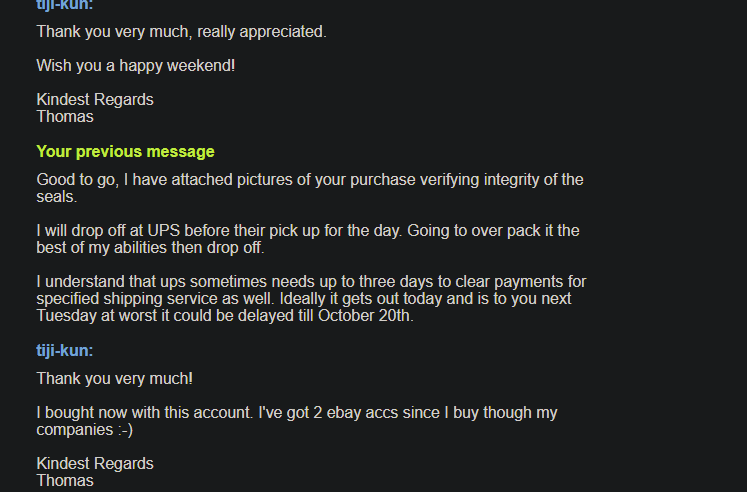The width and height of the screenshot is (747, 492).
Task: Click the paragraph starting "Good to go"
Action: coord(310,188)
